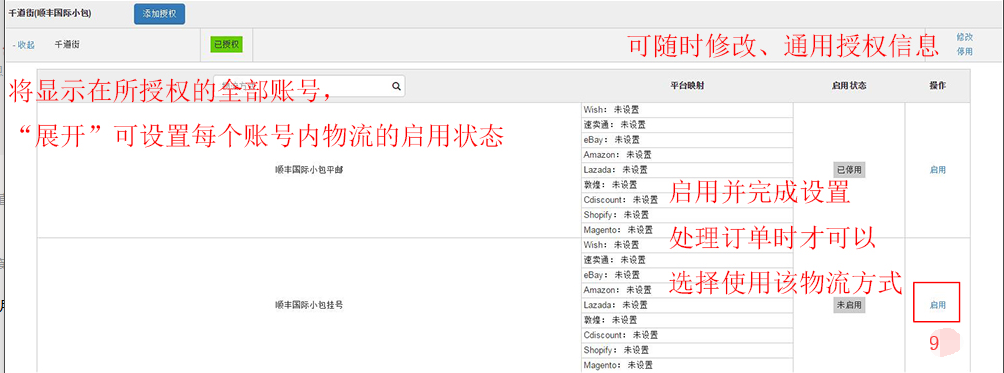Click Shopify mapping in 顺丰国际小包挂号 row
1004x373 pixels.
click(687, 351)
